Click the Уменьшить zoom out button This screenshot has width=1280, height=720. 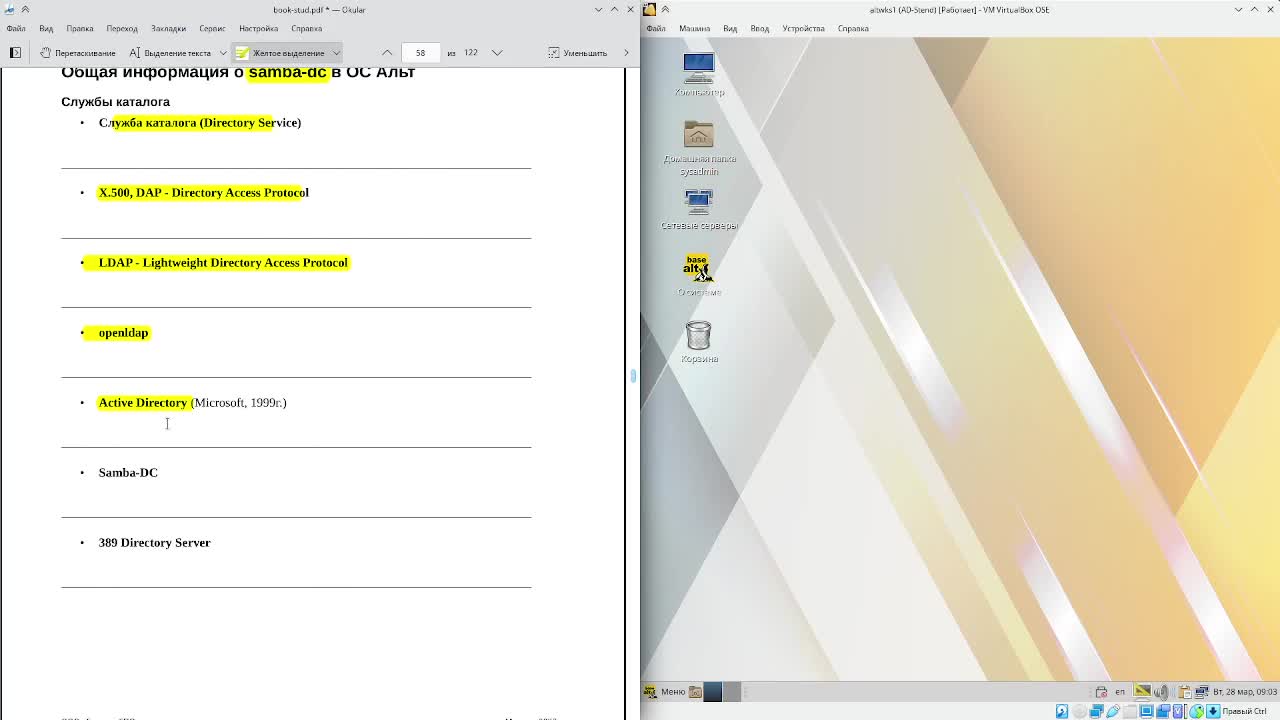click(x=578, y=52)
